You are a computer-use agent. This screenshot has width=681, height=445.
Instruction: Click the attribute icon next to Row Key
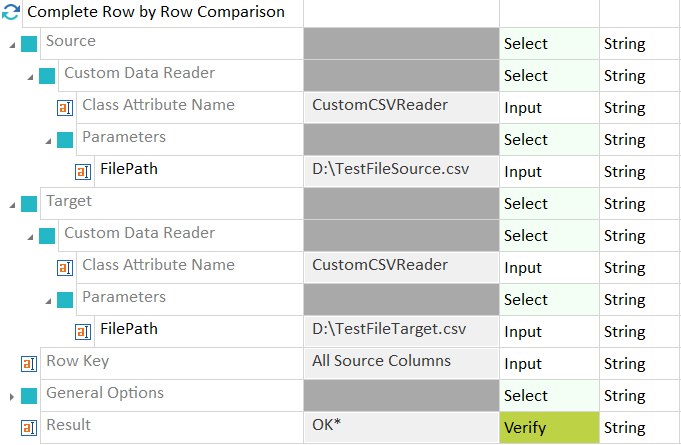(29, 363)
